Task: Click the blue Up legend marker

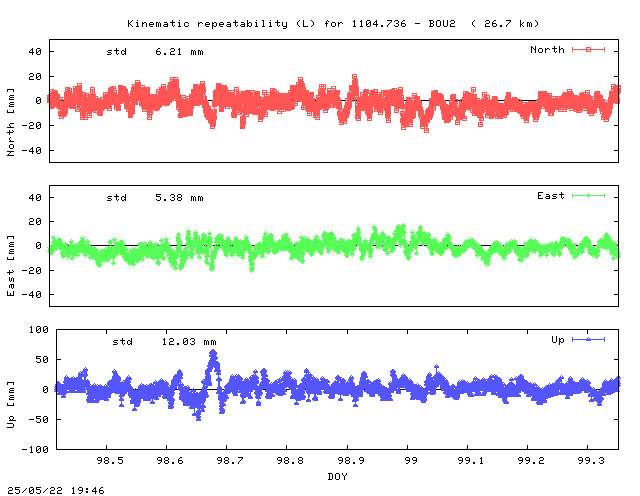Action: coord(588,340)
